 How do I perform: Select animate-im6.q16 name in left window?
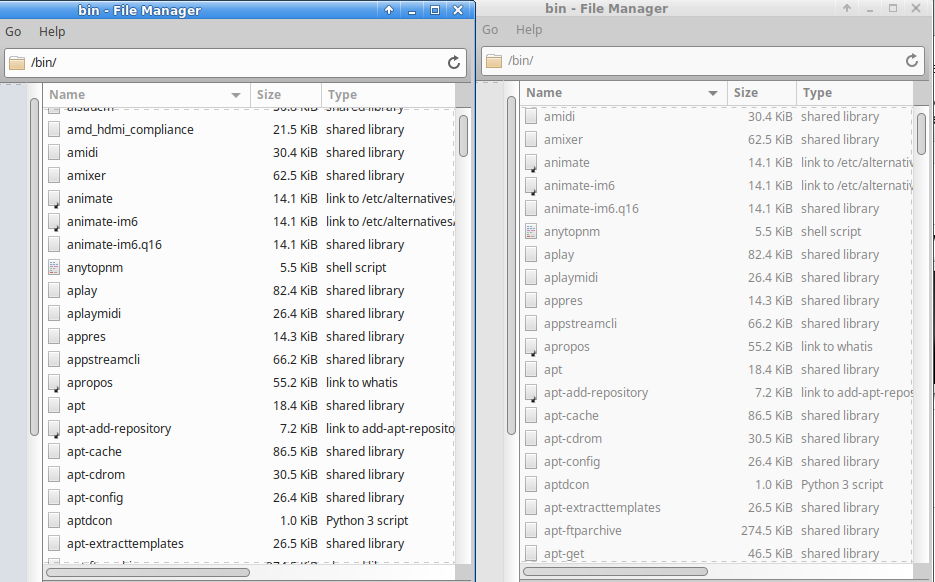coord(114,244)
